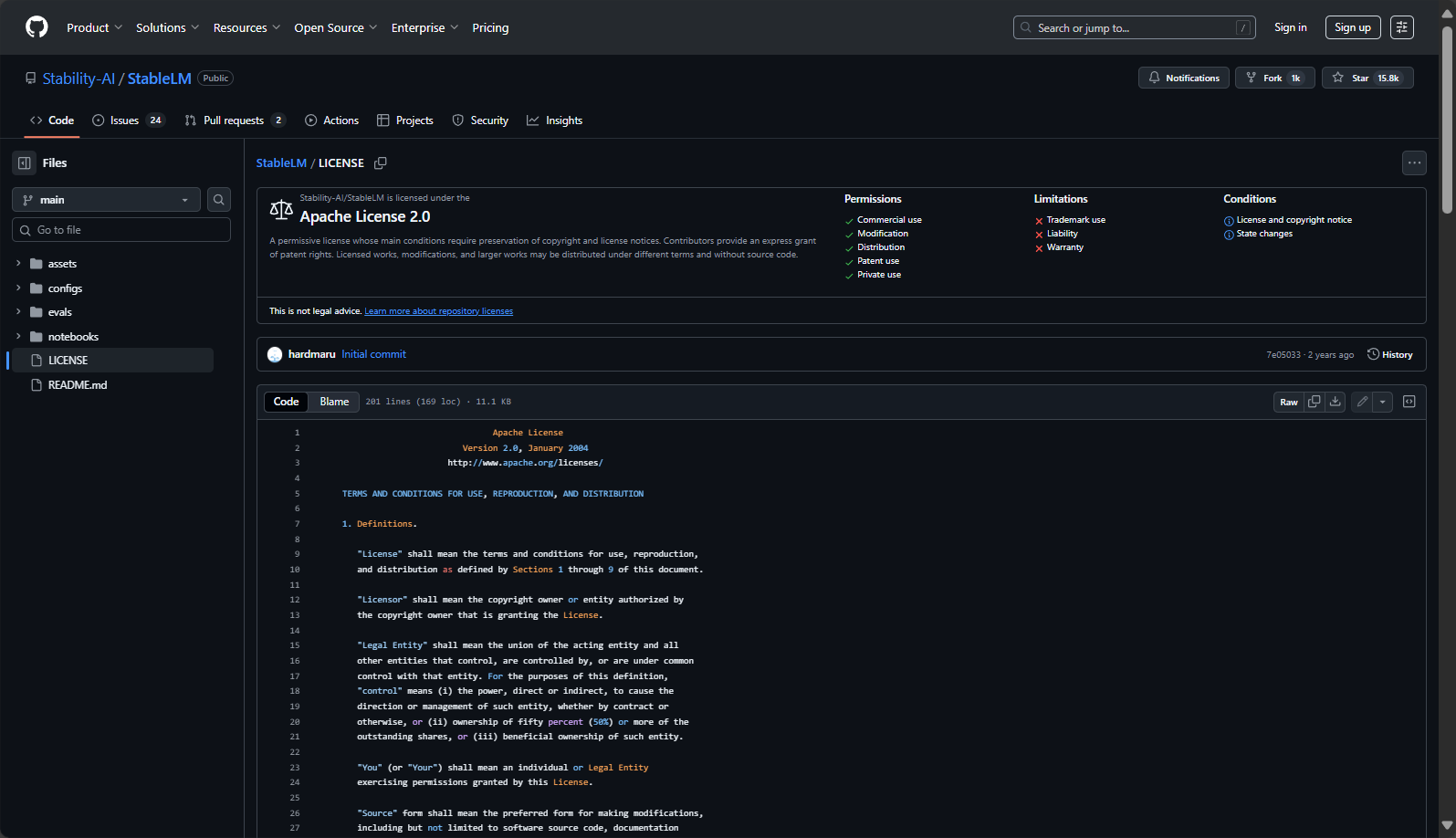Click the repository icon beside Stability-AI
Image resolution: width=1456 pixels, height=838 pixels.
[31, 79]
